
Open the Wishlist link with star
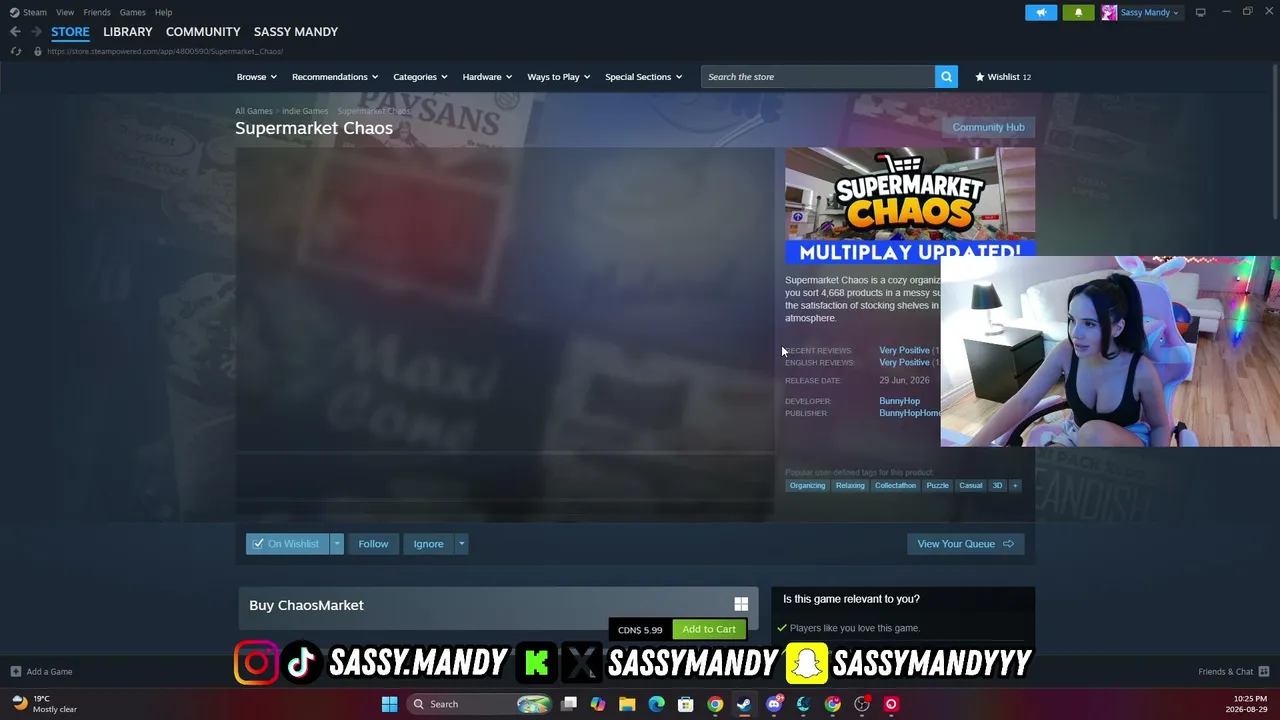[x=1003, y=77]
